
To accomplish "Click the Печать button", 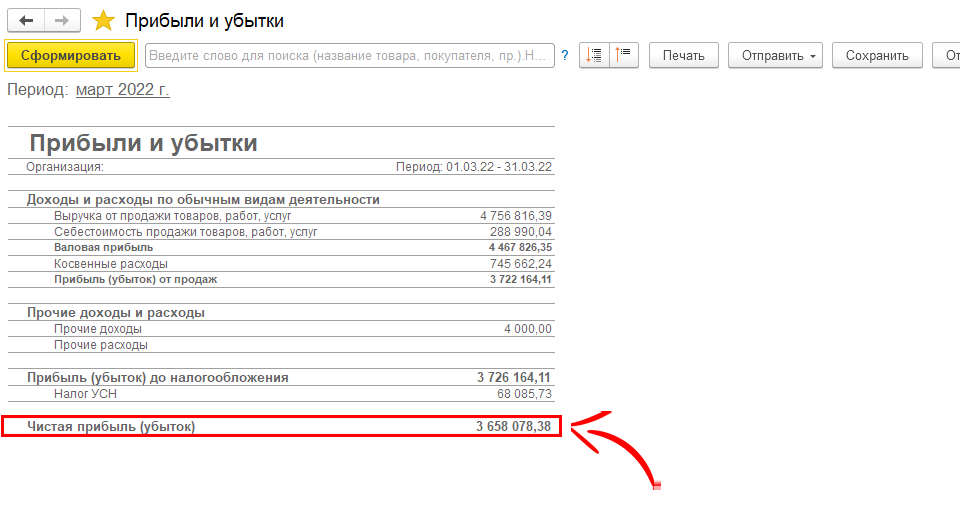I will (683, 55).
